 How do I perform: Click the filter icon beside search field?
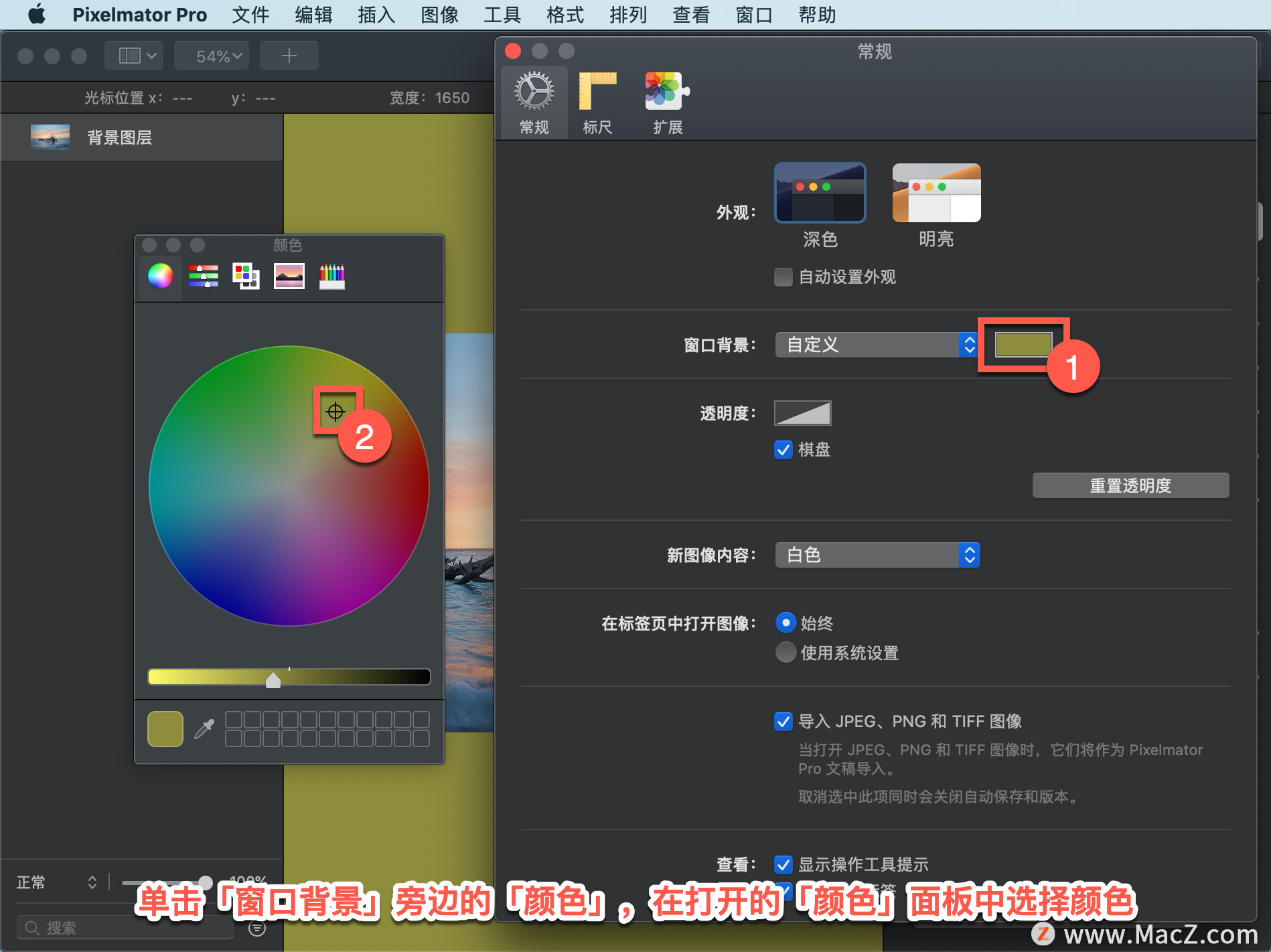point(257,928)
